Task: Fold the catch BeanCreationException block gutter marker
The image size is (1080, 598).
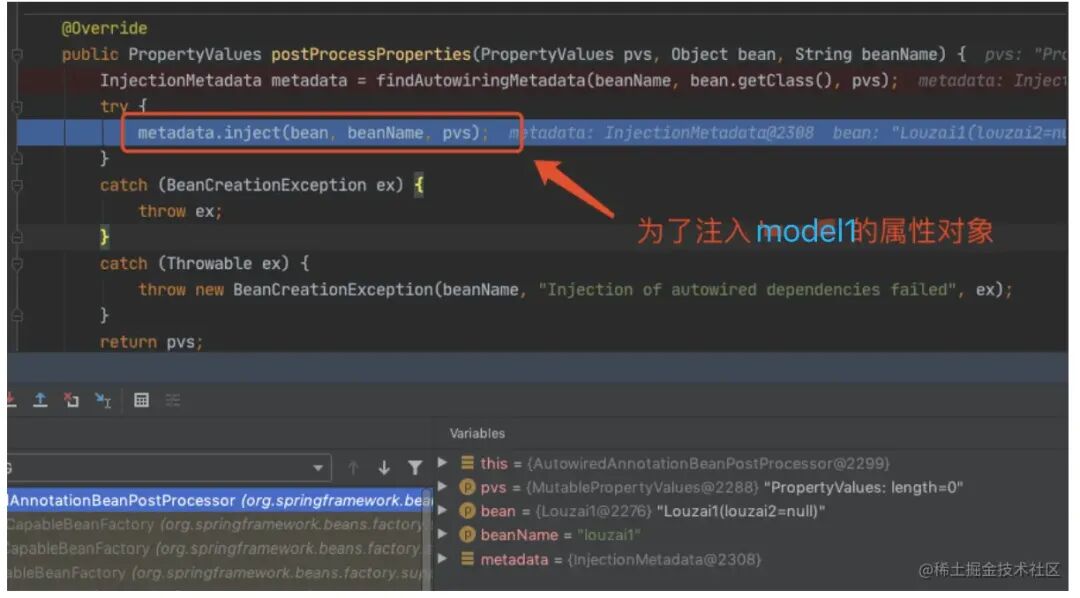Action: (17, 185)
